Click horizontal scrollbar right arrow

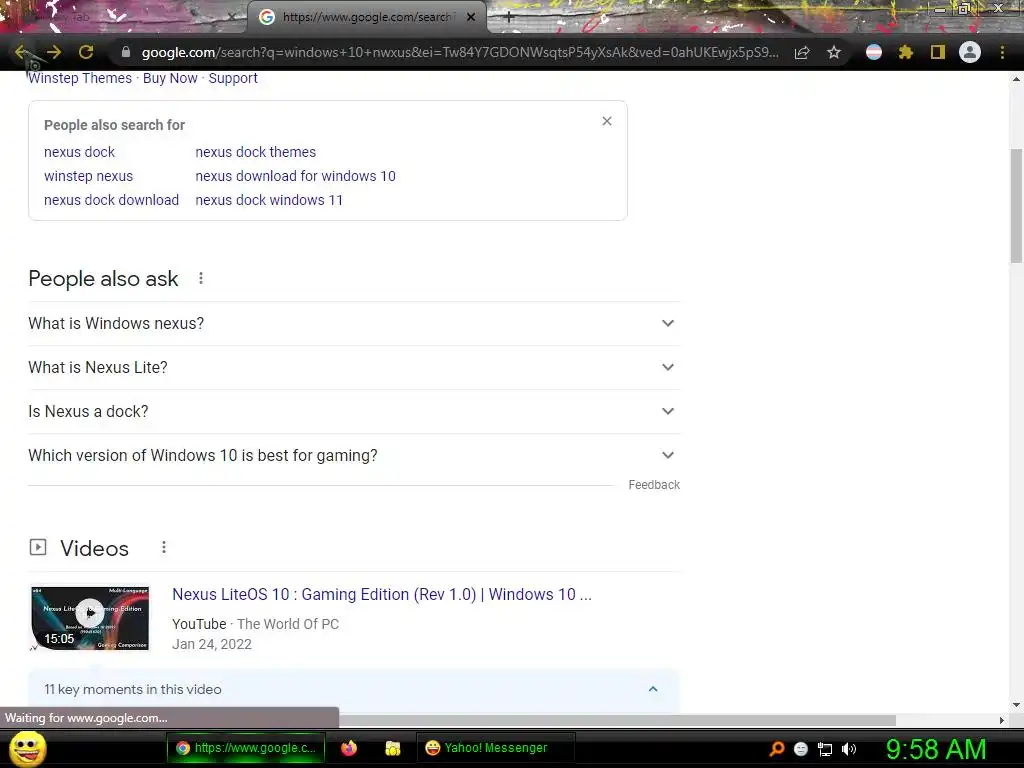pyautogui.click(x=1002, y=720)
